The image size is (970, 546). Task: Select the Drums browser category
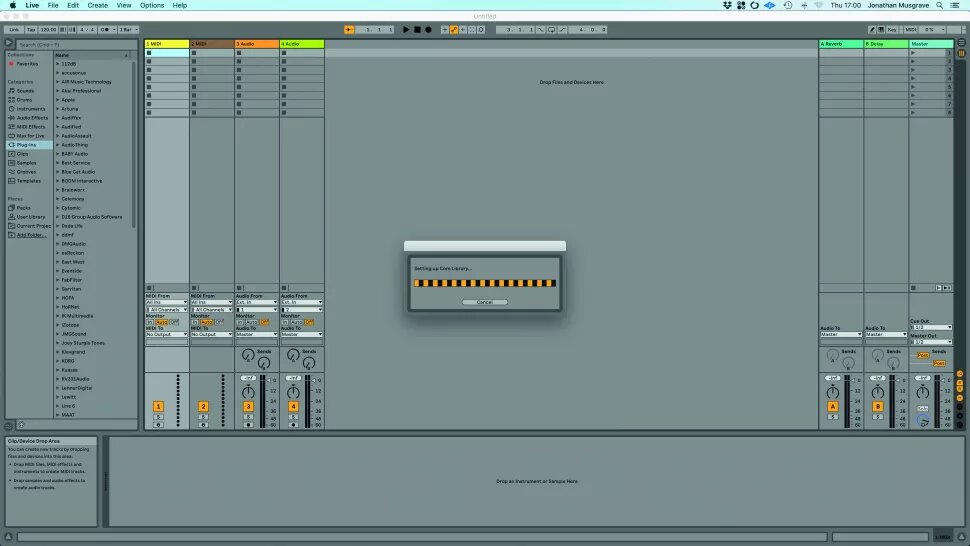pos(26,100)
